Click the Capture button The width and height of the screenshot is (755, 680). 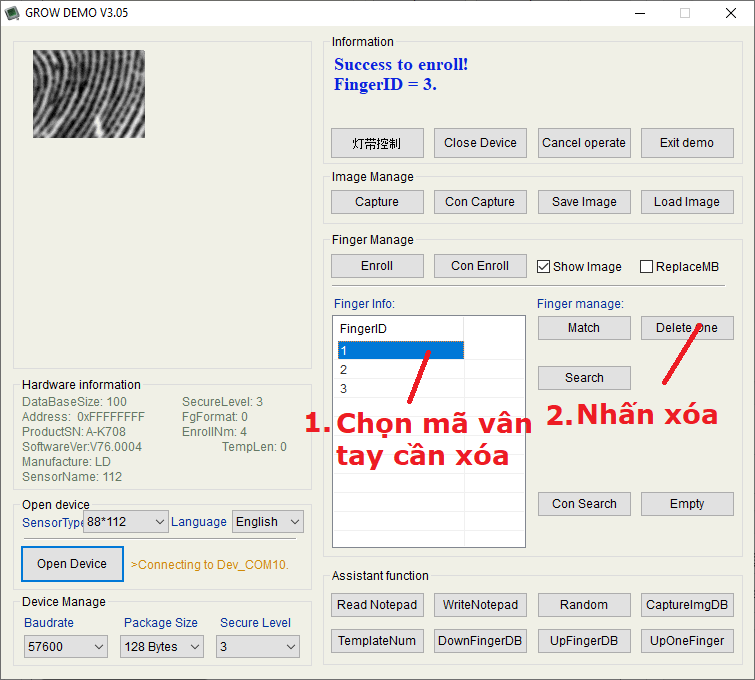click(377, 202)
